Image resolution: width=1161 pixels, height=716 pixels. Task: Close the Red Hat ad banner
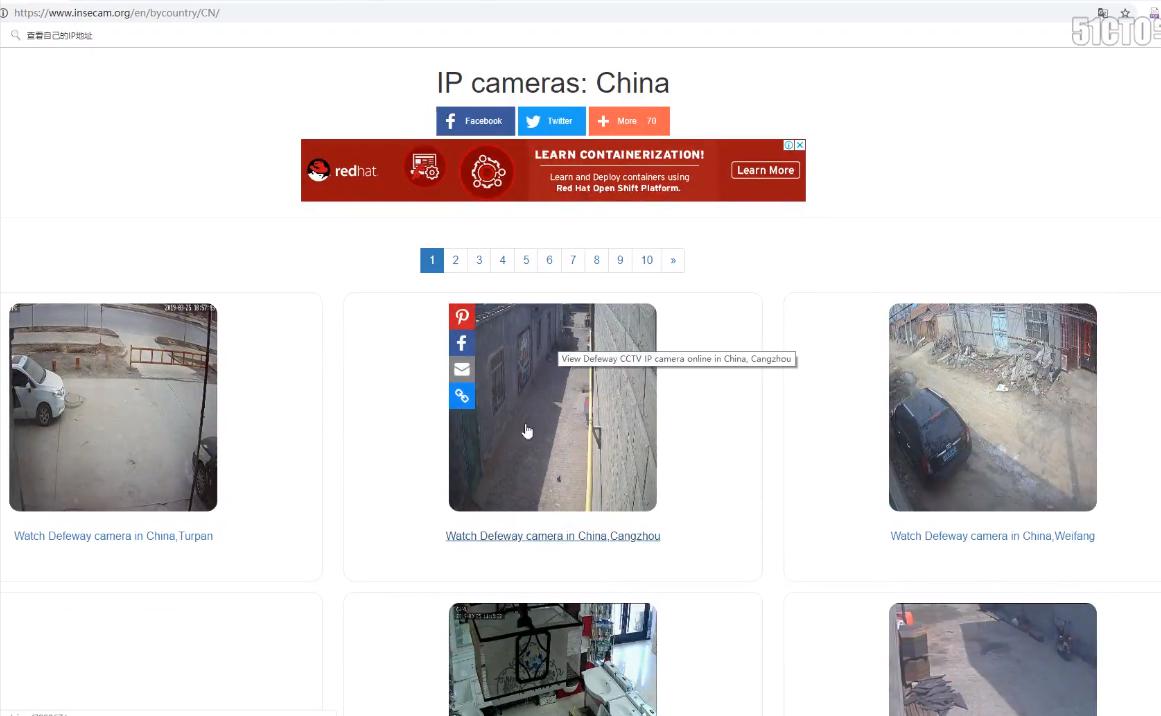[800, 145]
